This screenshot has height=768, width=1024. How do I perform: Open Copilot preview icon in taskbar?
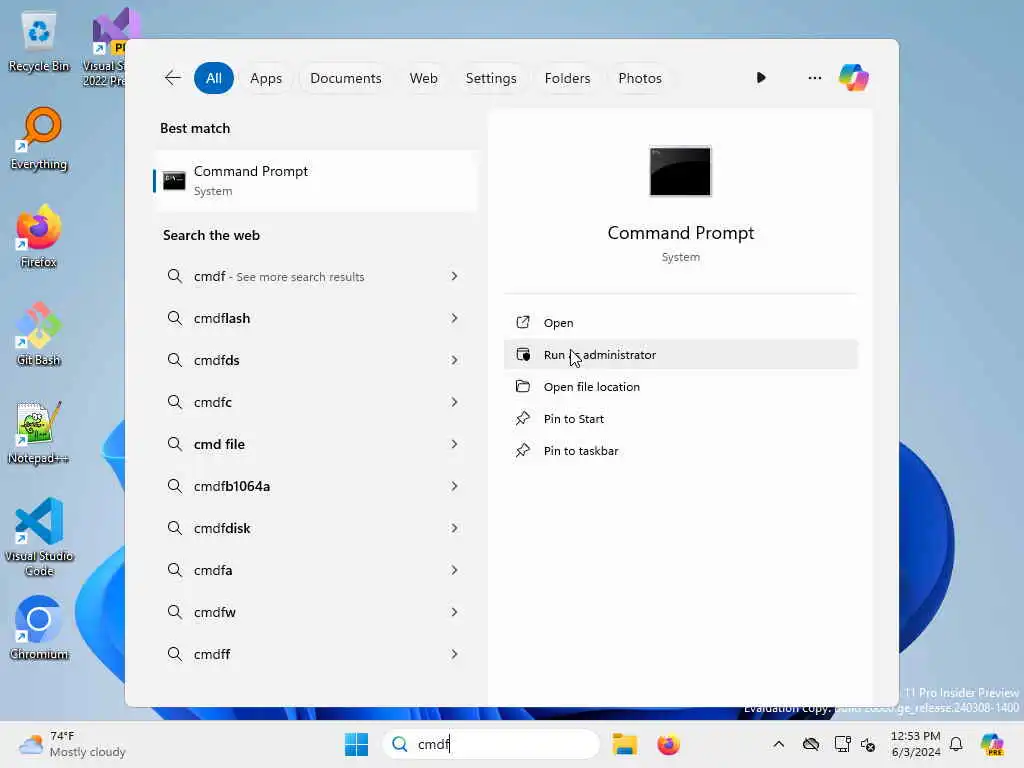[x=992, y=744]
